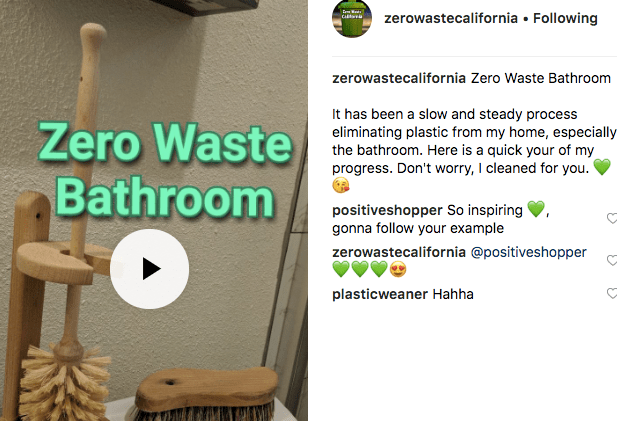Like zerowastecalifornia's reply with the heart icon

[x=612, y=260]
